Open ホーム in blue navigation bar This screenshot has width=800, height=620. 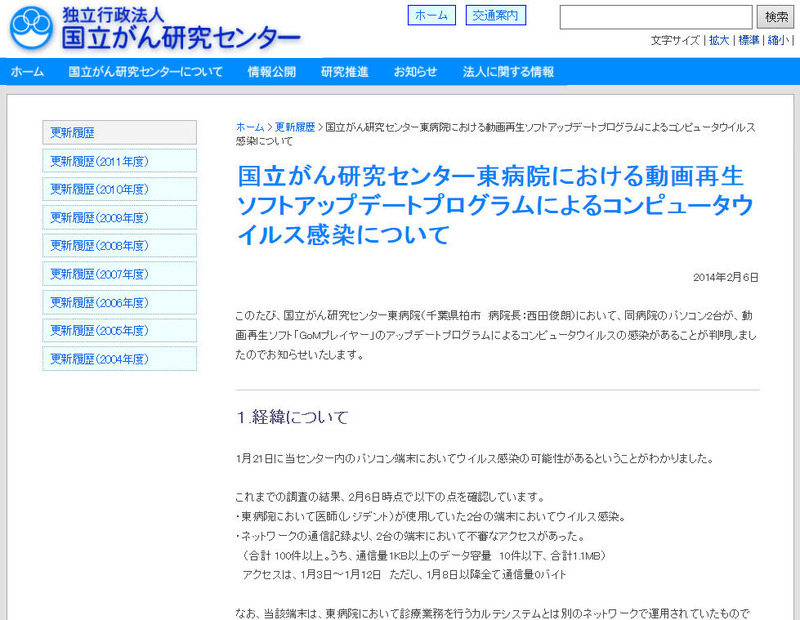tap(27, 72)
